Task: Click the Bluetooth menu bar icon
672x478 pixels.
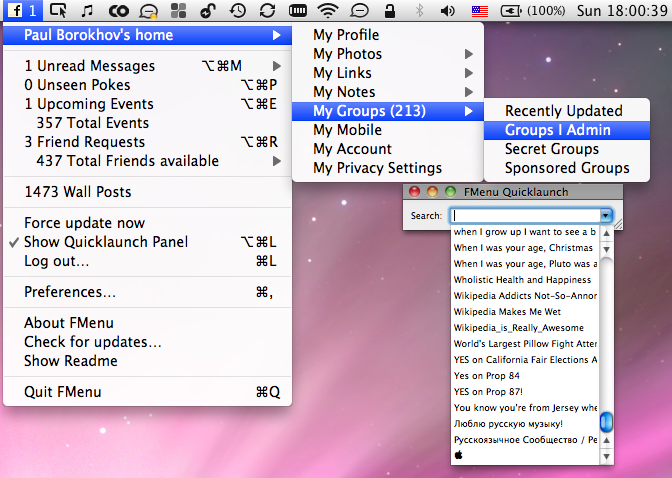Action: [x=420, y=11]
